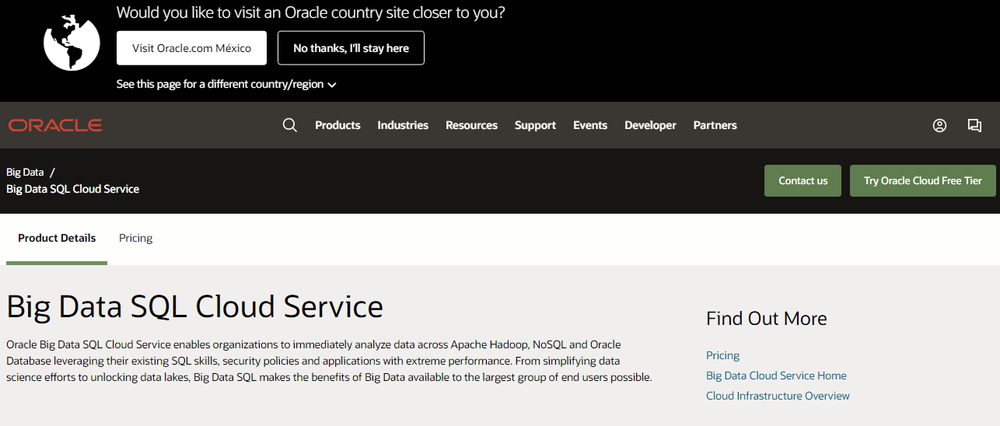Click the globe icon in banner
This screenshot has width=1000, height=426.
coord(71,43)
